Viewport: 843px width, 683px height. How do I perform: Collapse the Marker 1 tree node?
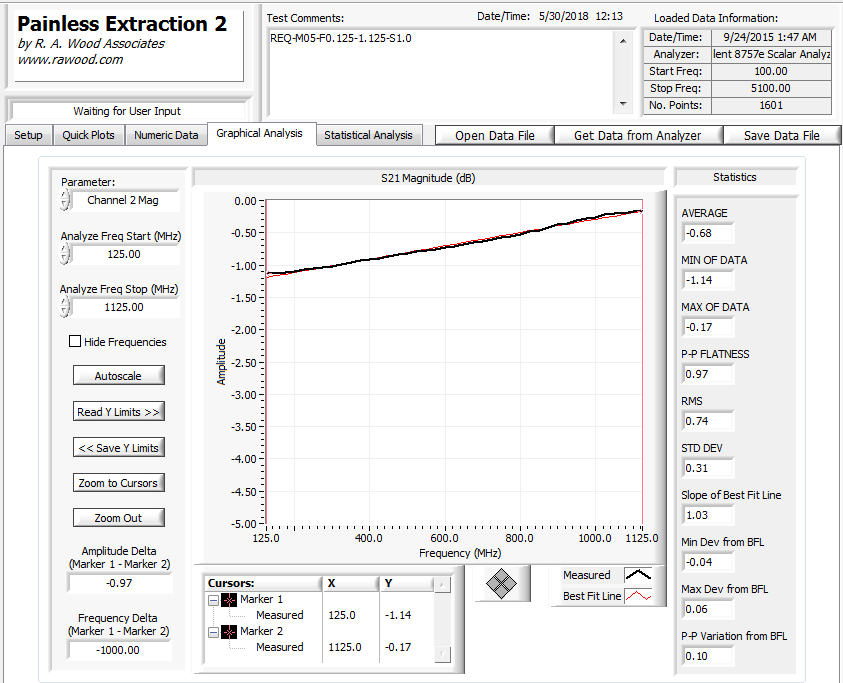click(213, 600)
